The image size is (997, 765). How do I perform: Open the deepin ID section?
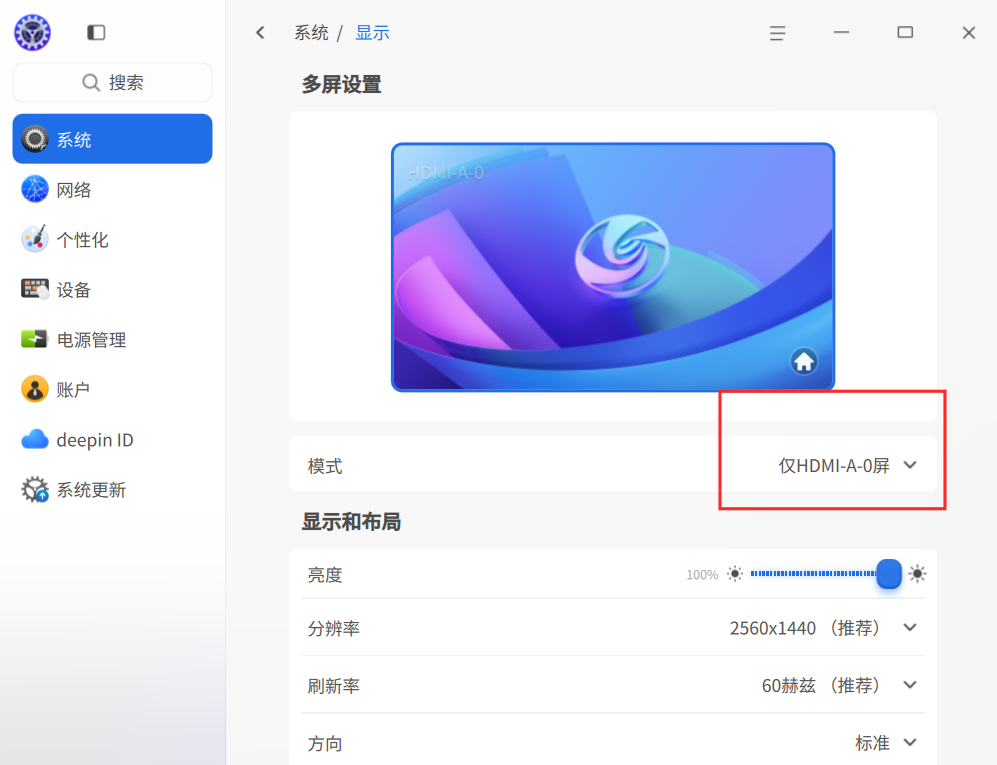[x=113, y=439]
